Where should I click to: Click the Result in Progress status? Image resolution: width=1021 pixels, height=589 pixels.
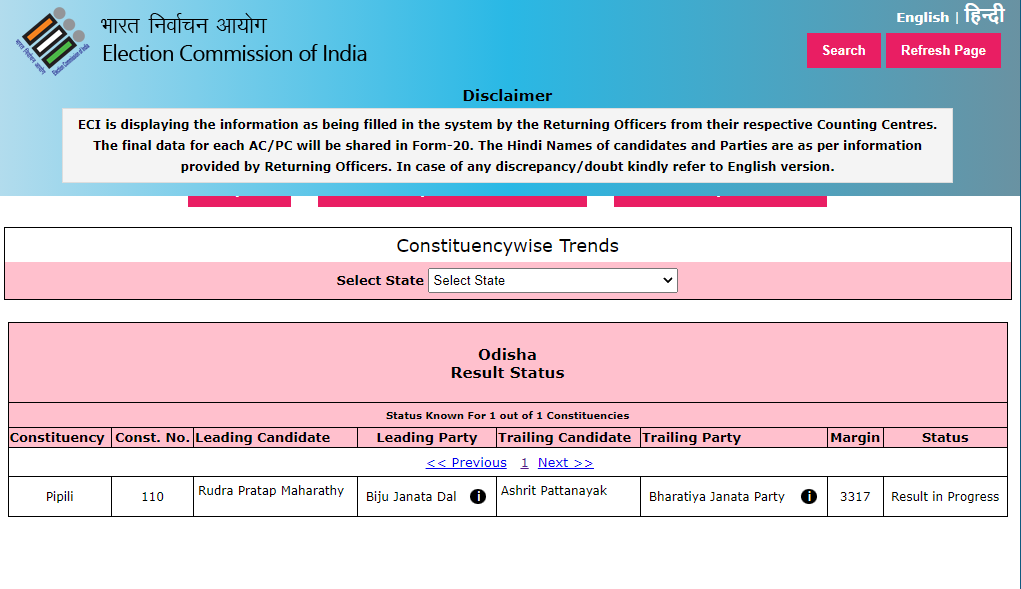tap(945, 497)
